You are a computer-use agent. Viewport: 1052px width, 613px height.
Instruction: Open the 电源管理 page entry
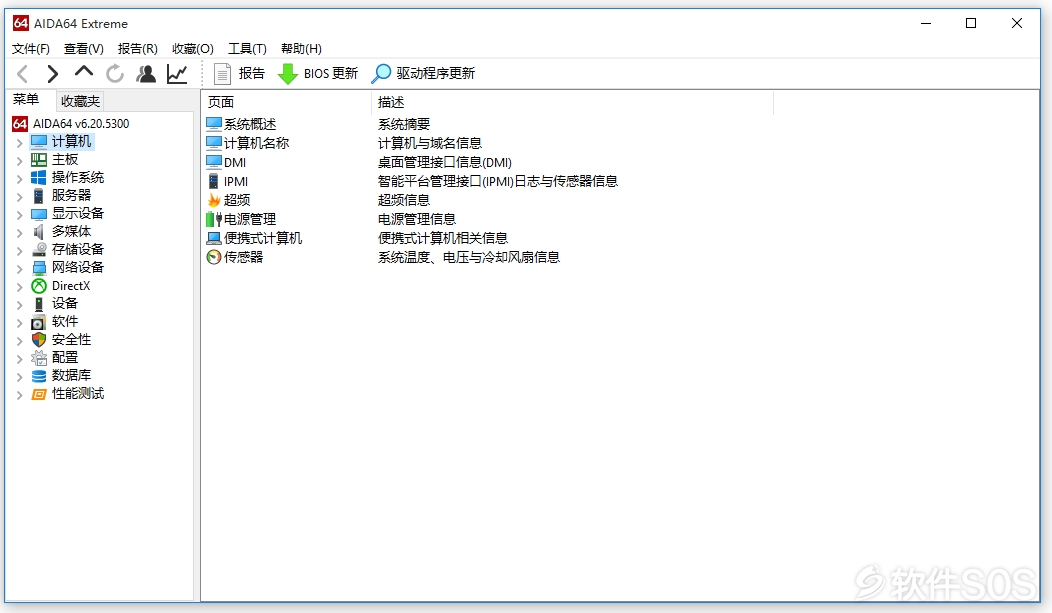(242, 219)
